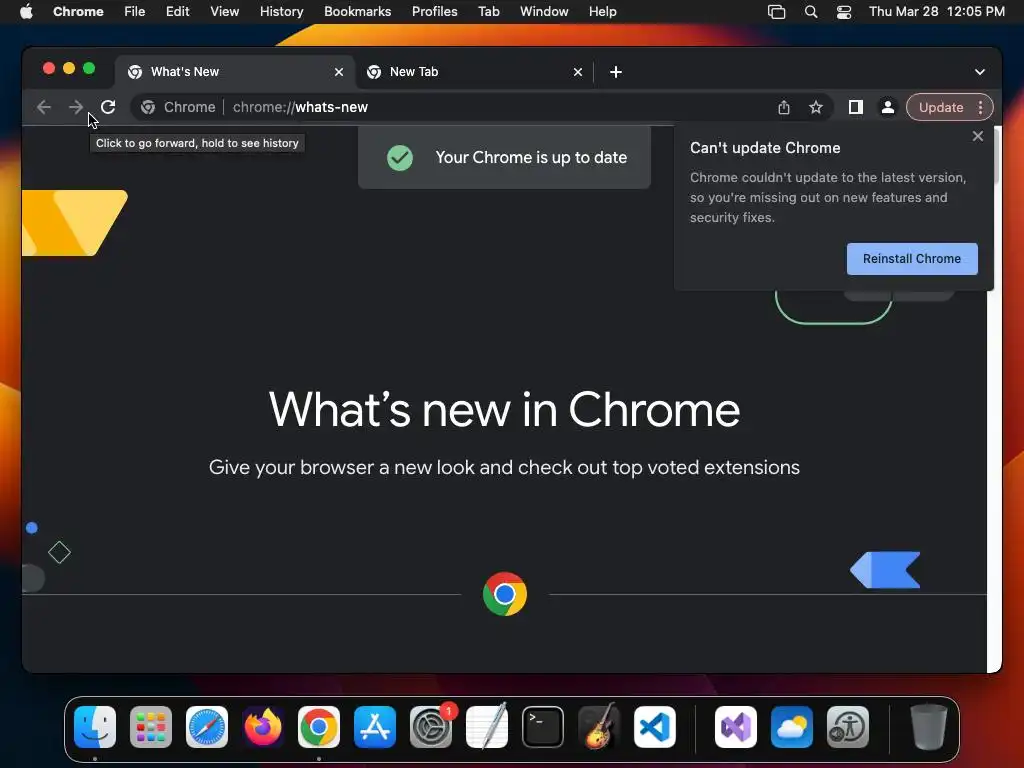Open the History menu
1024x768 pixels.
tap(281, 12)
